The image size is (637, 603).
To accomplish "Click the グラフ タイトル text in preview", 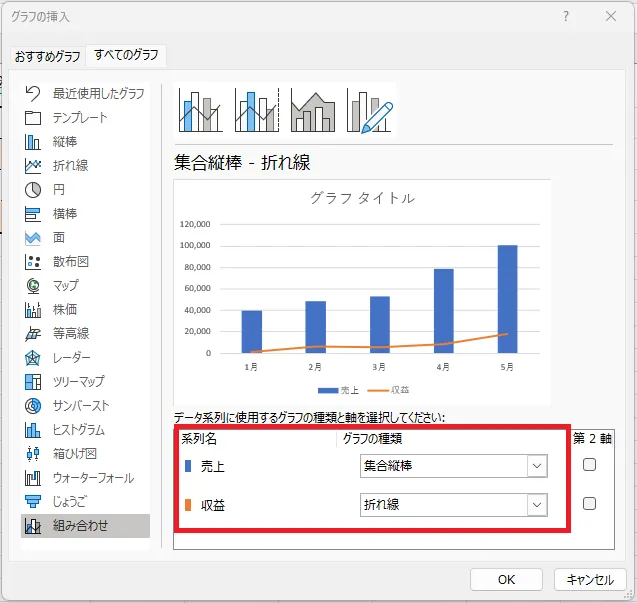I will [x=362, y=198].
